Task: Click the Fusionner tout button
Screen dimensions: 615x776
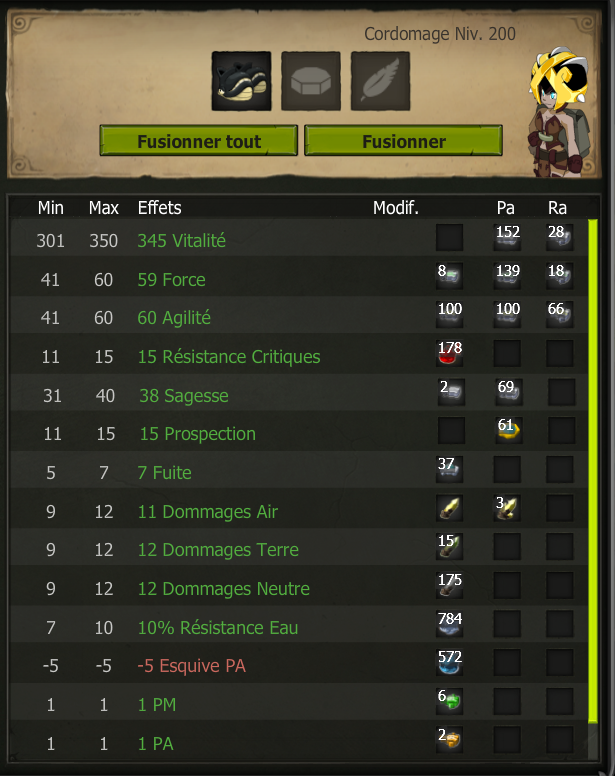Action: point(198,141)
